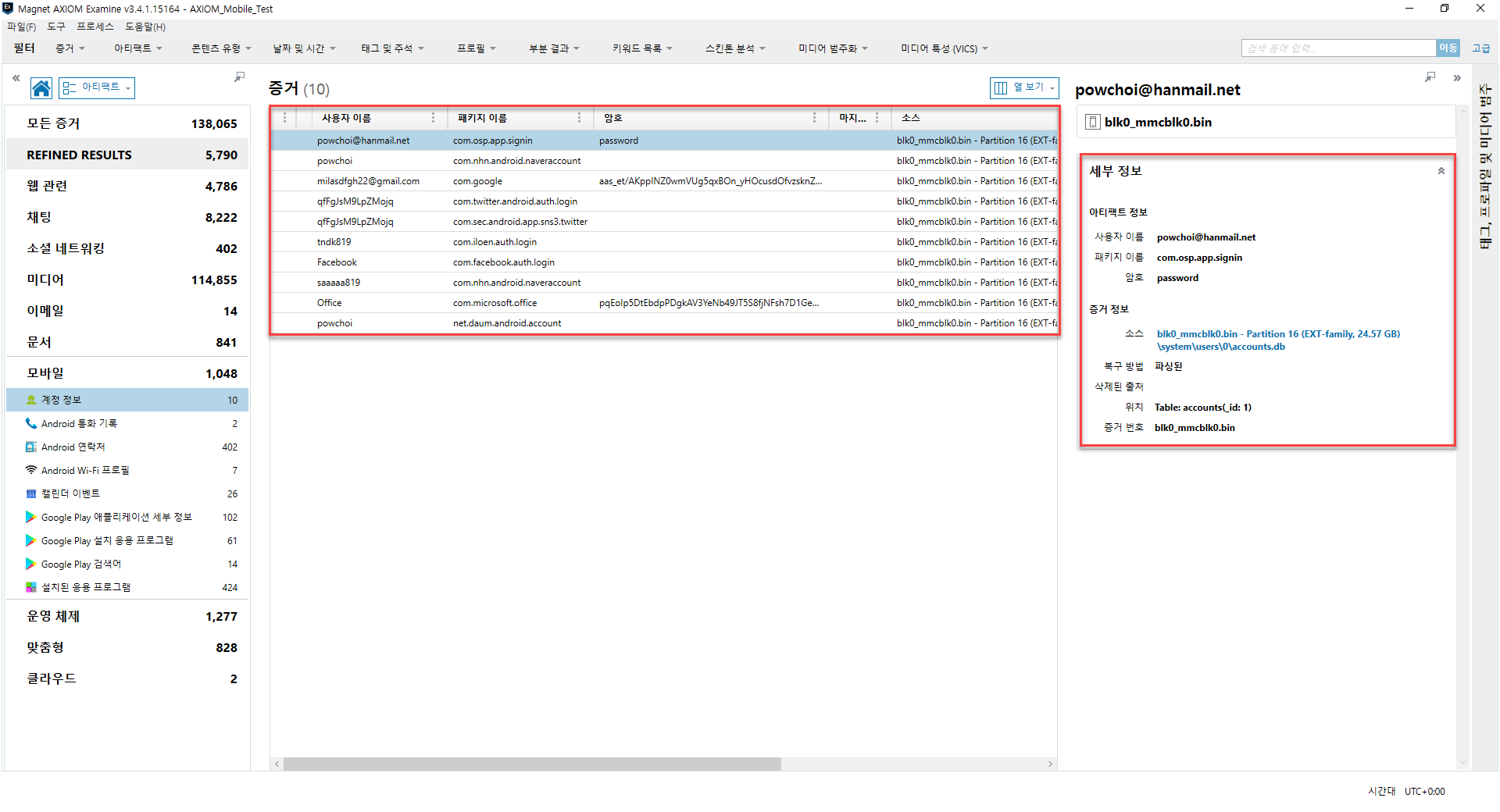
Task: Select the Facebook account row
Action: click(x=664, y=262)
